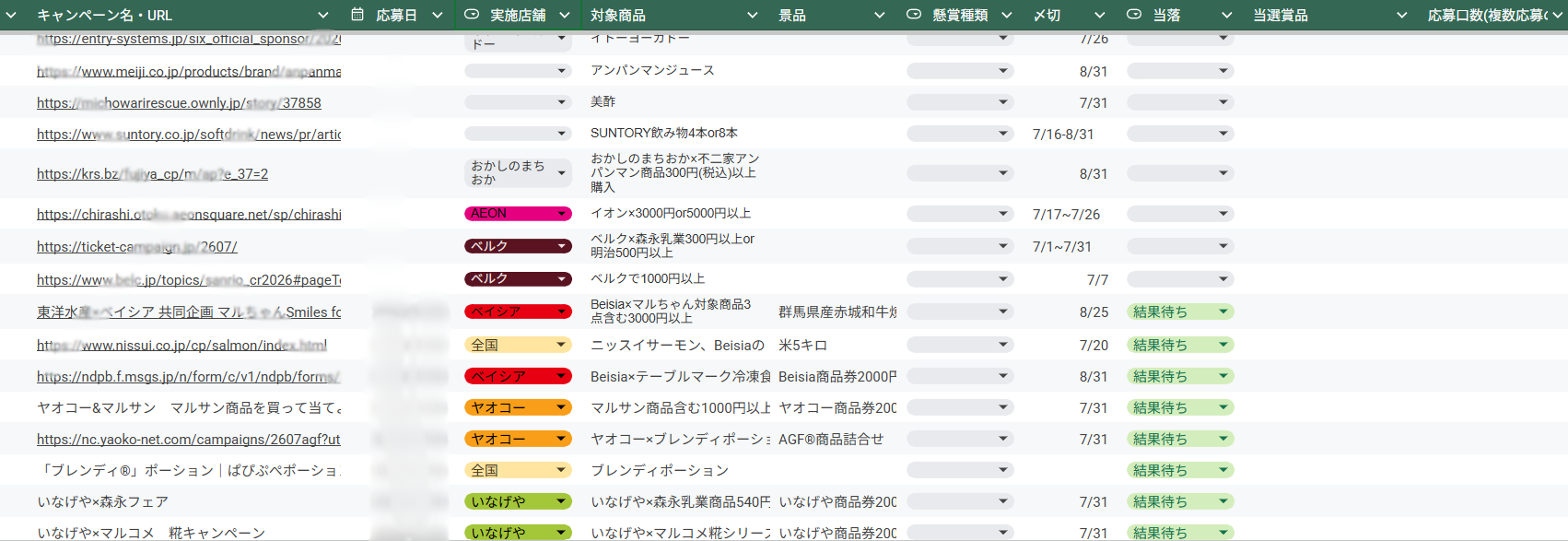The width and height of the screenshot is (1568, 541).
Task: Open 結果待ち chip in the 米5キロ row
Action: pyautogui.click(x=1180, y=345)
